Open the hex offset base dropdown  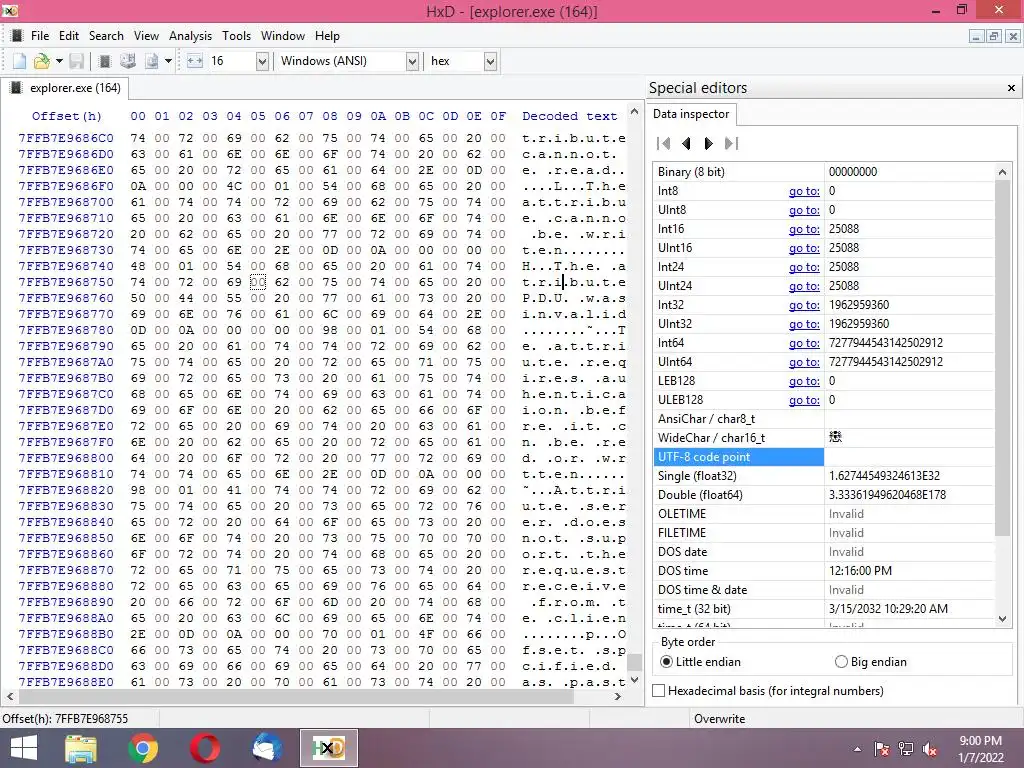[x=490, y=61]
